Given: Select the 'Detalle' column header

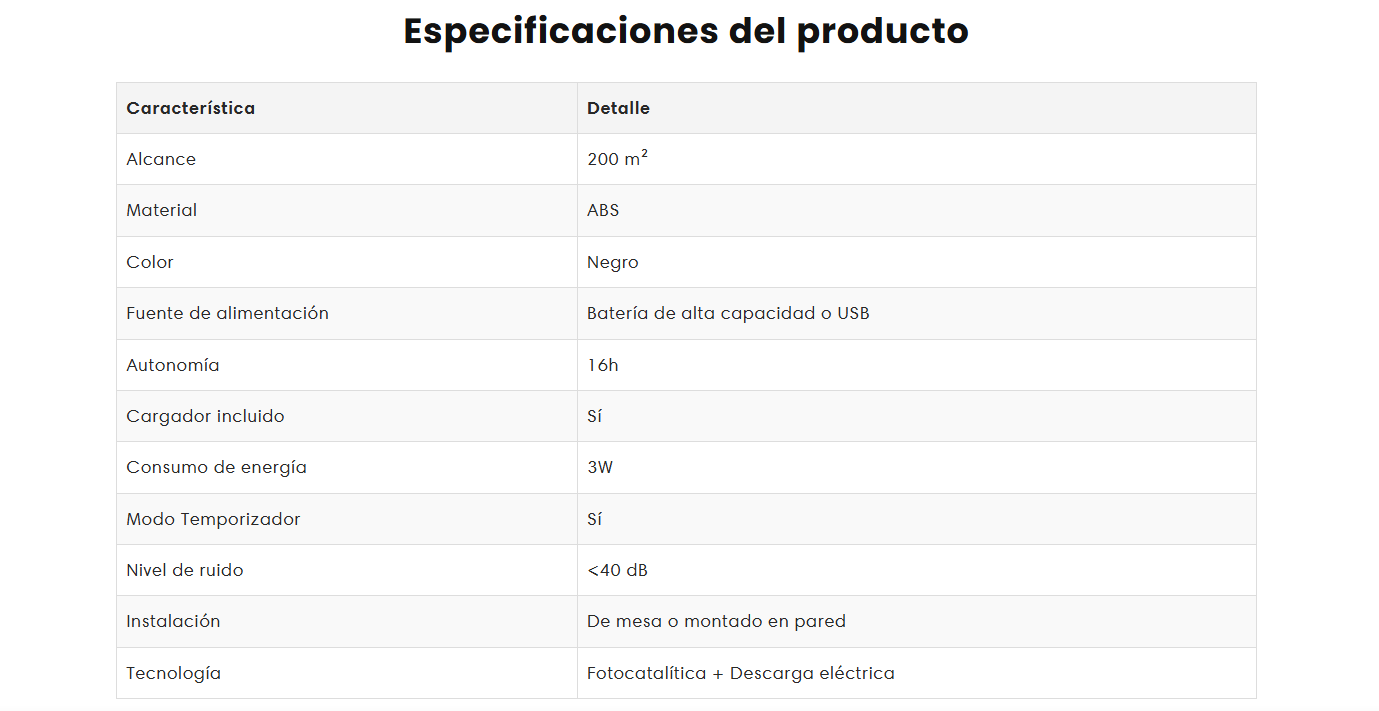Looking at the screenshot, I should tap(618, 108).
